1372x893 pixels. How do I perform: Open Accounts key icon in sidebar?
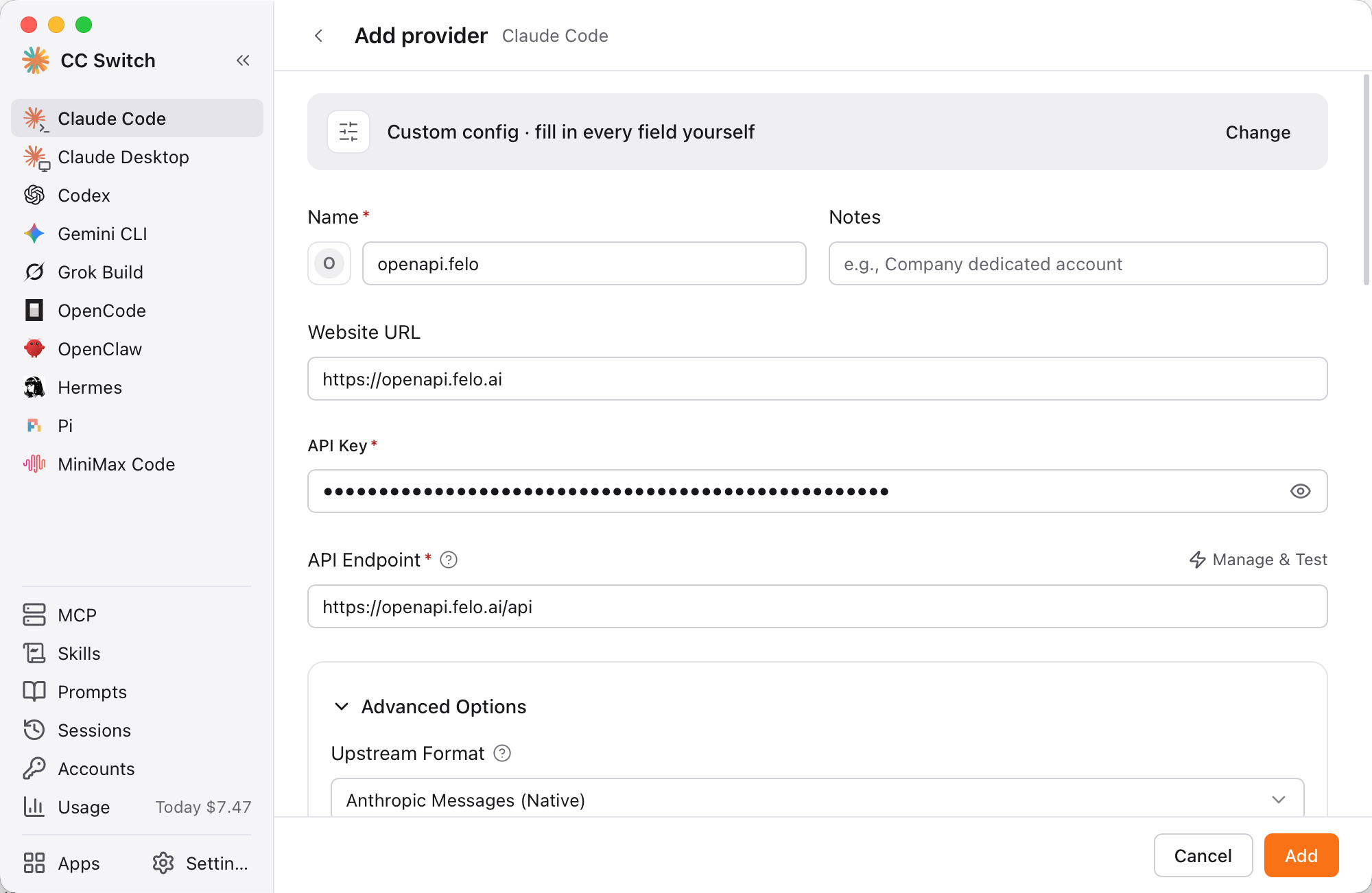click(x=34, y=768)
